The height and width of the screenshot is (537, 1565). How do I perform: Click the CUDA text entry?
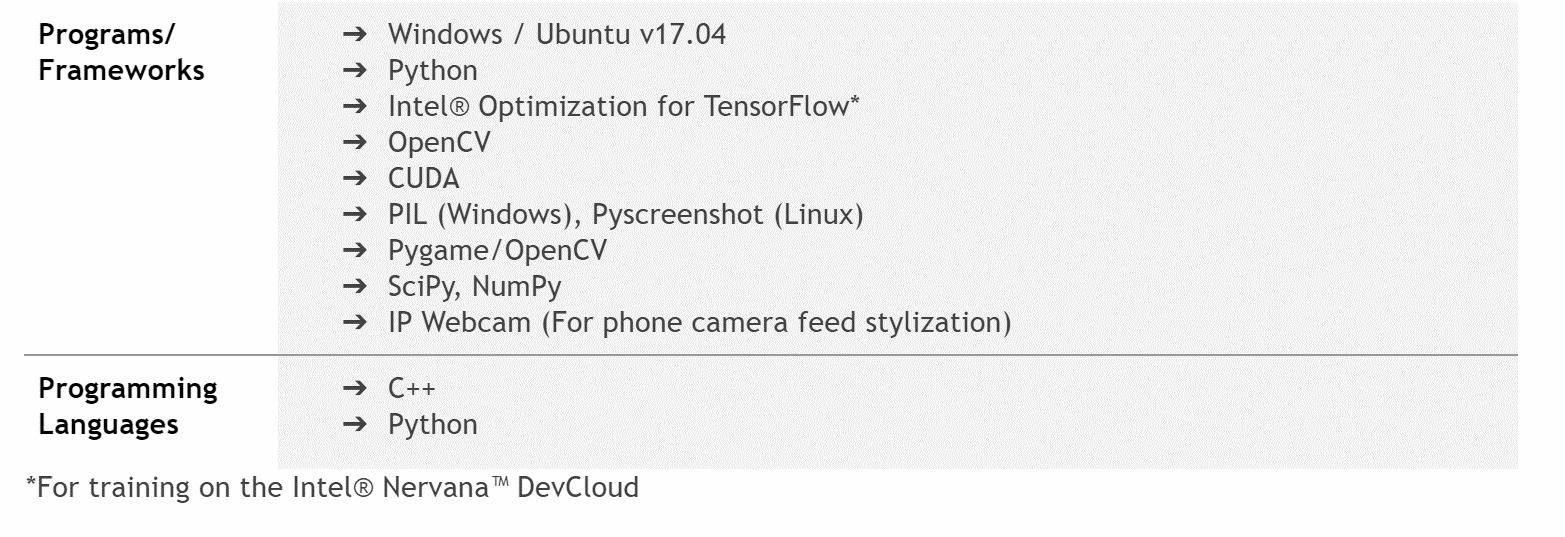tap(424, 178)
